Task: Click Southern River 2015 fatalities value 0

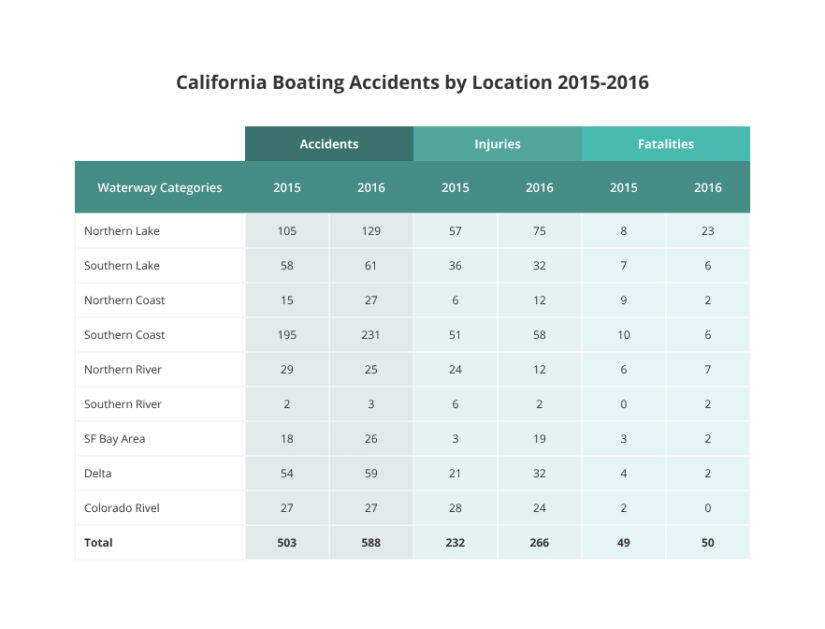Action: (x=623, y=404)
